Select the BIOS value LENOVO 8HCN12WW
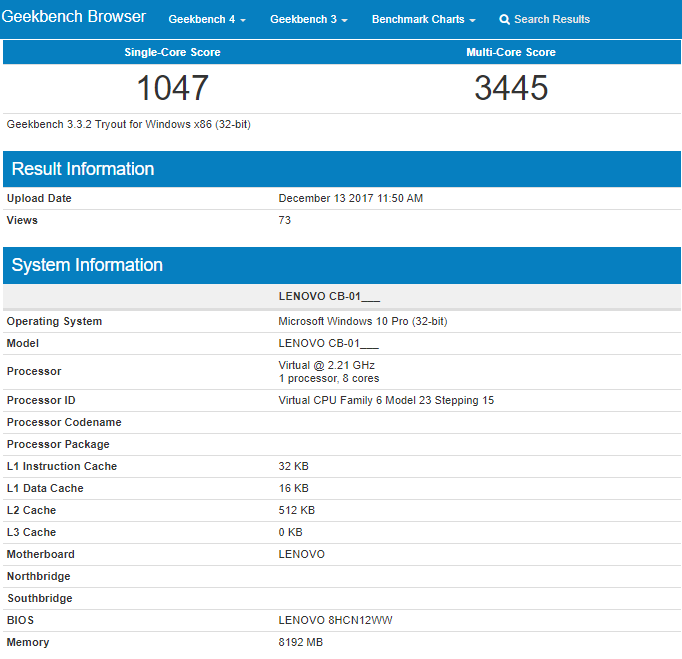The width and height of the screenshot is (682, 659). click(x=335, y=620)
